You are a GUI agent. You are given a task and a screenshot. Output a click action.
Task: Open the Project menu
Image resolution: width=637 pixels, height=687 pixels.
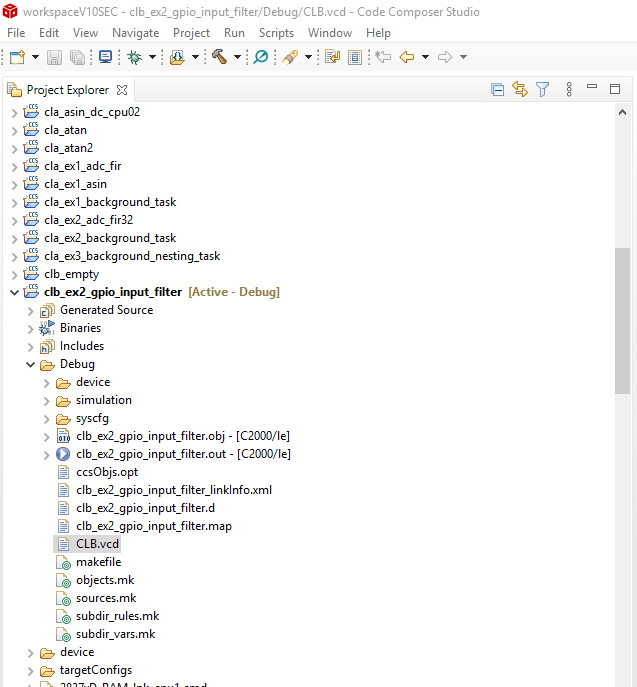pyautogui.click(x=191, y=33)
